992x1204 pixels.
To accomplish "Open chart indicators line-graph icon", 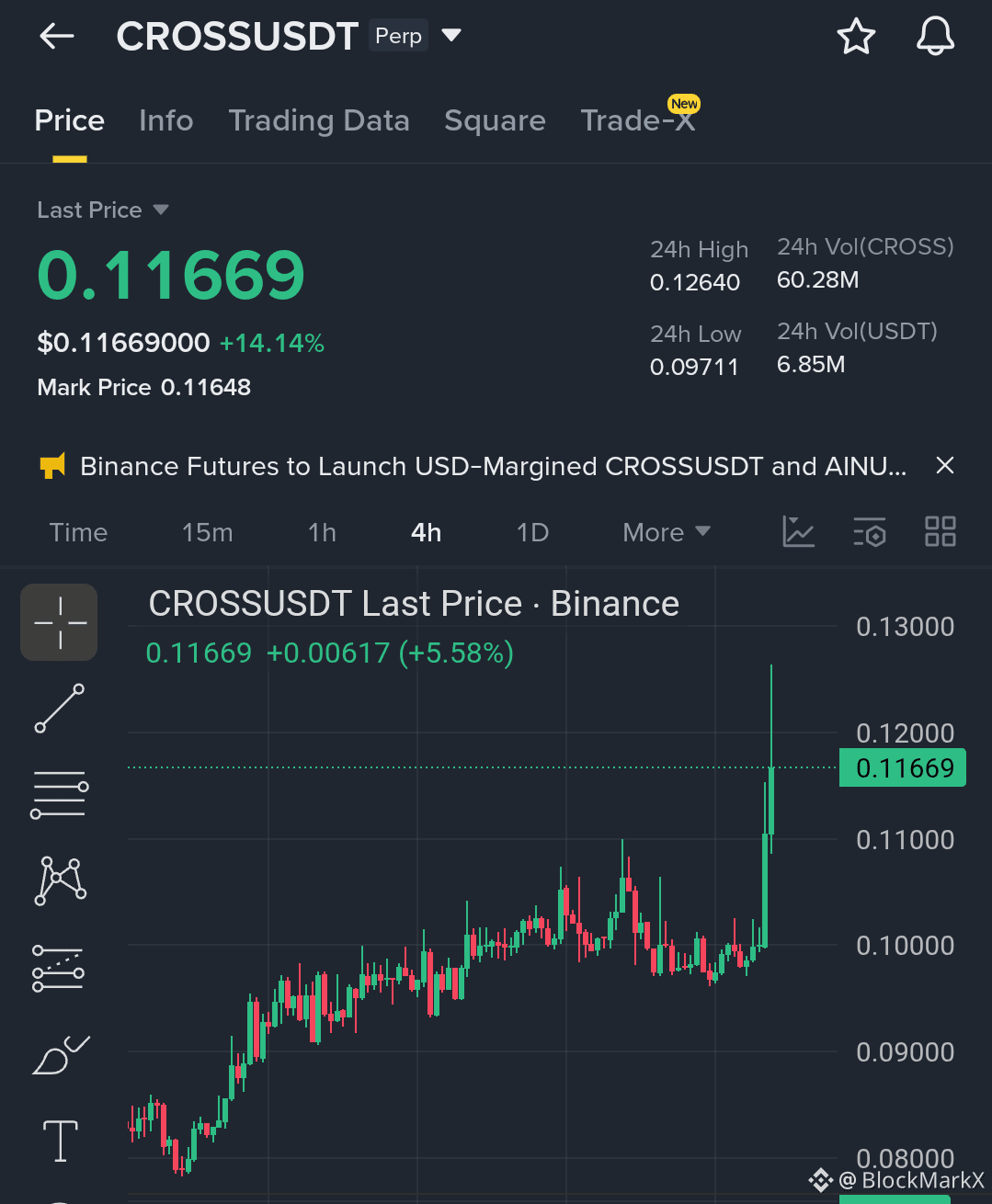I will [798, 531].
